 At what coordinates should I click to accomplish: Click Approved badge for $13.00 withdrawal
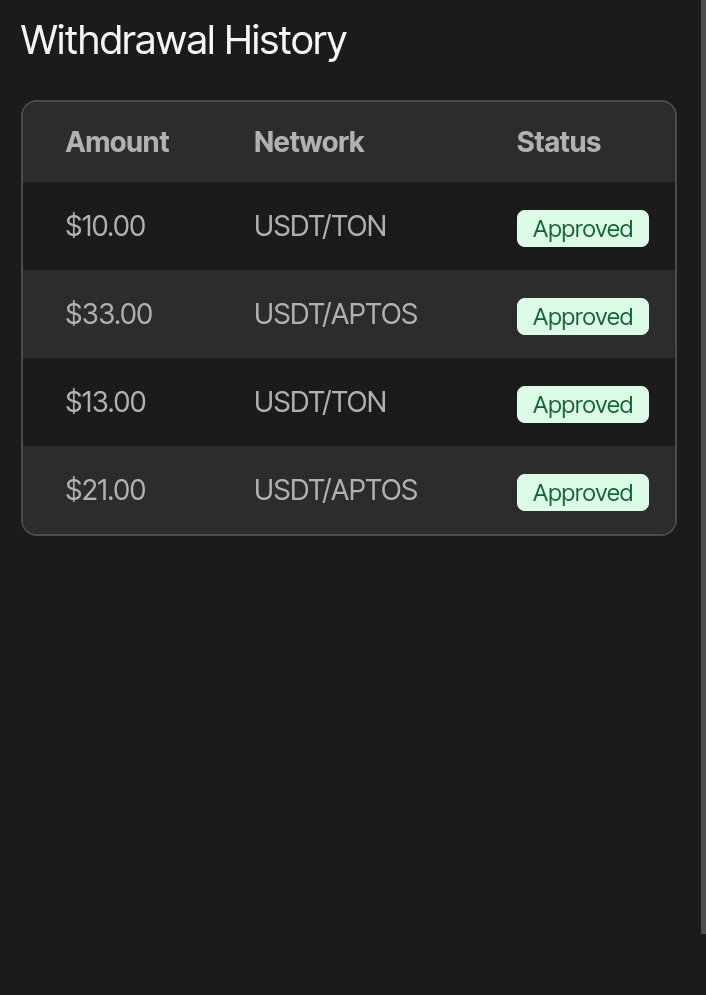pyautogui.click(x=582, y=405)
